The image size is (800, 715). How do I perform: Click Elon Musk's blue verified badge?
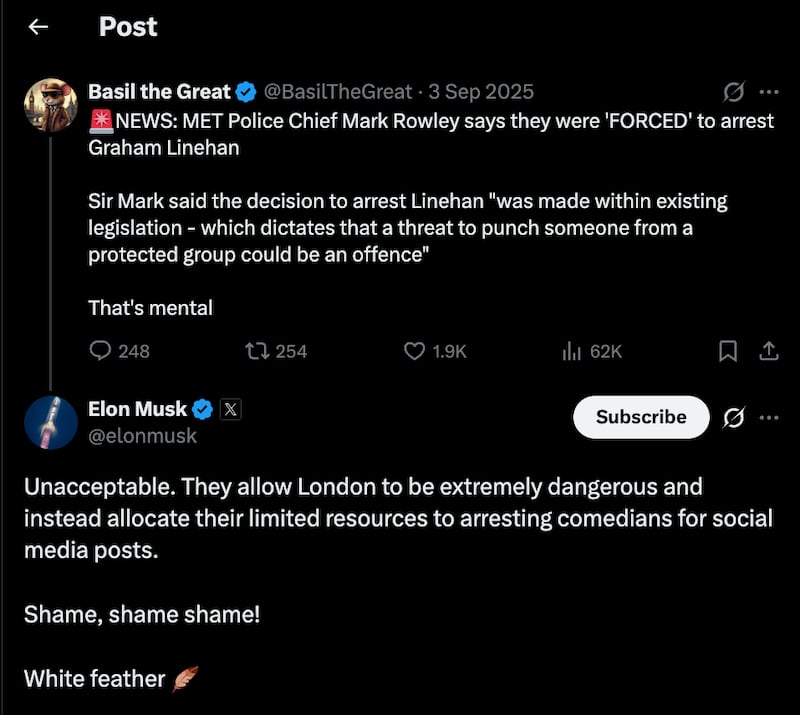click(x=202, y=408)
